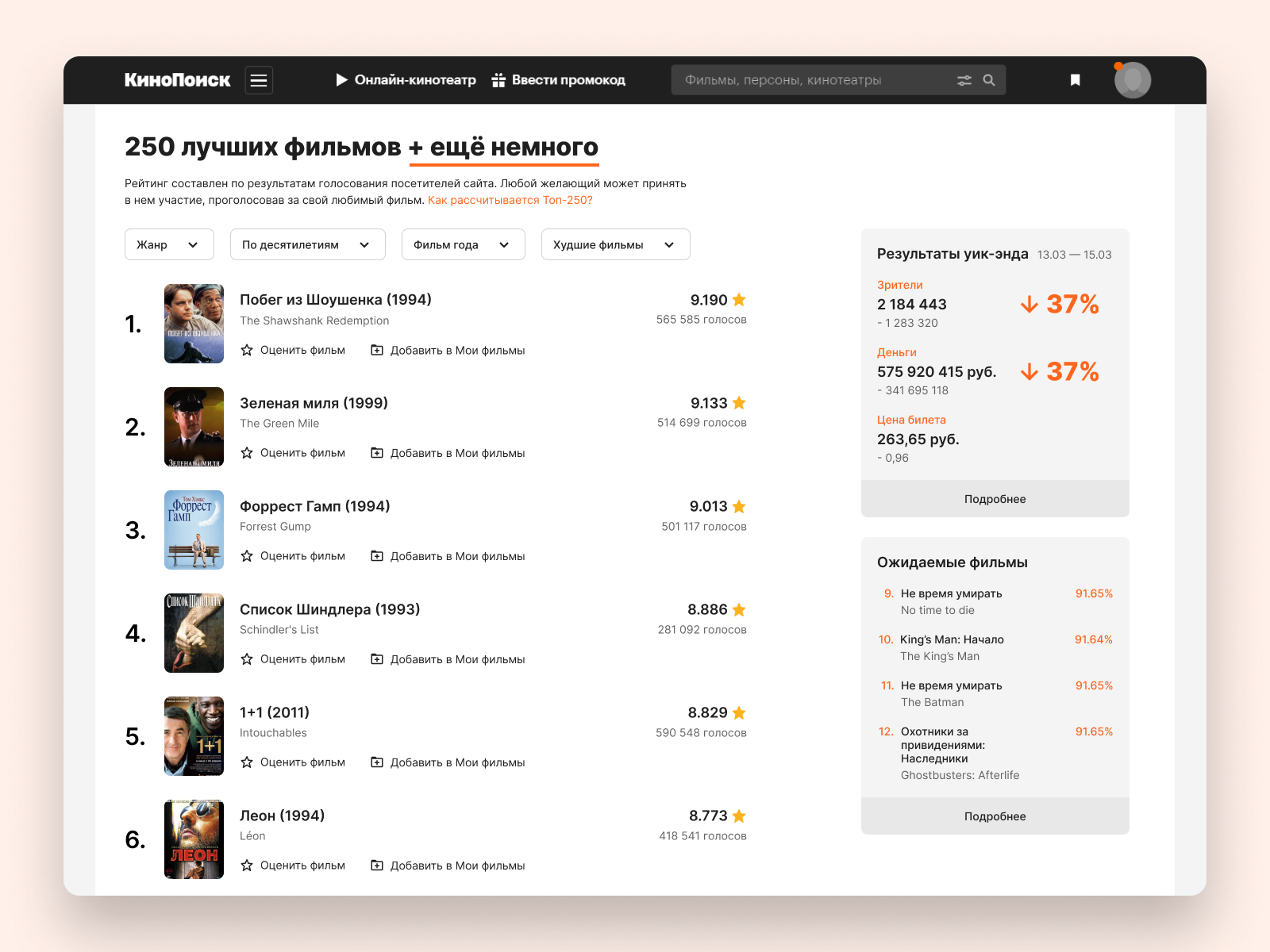Screen dimensions: 1270x952
Task: Click add-to-folder icon for Список Шиндлера
Action: click(377, 659)
